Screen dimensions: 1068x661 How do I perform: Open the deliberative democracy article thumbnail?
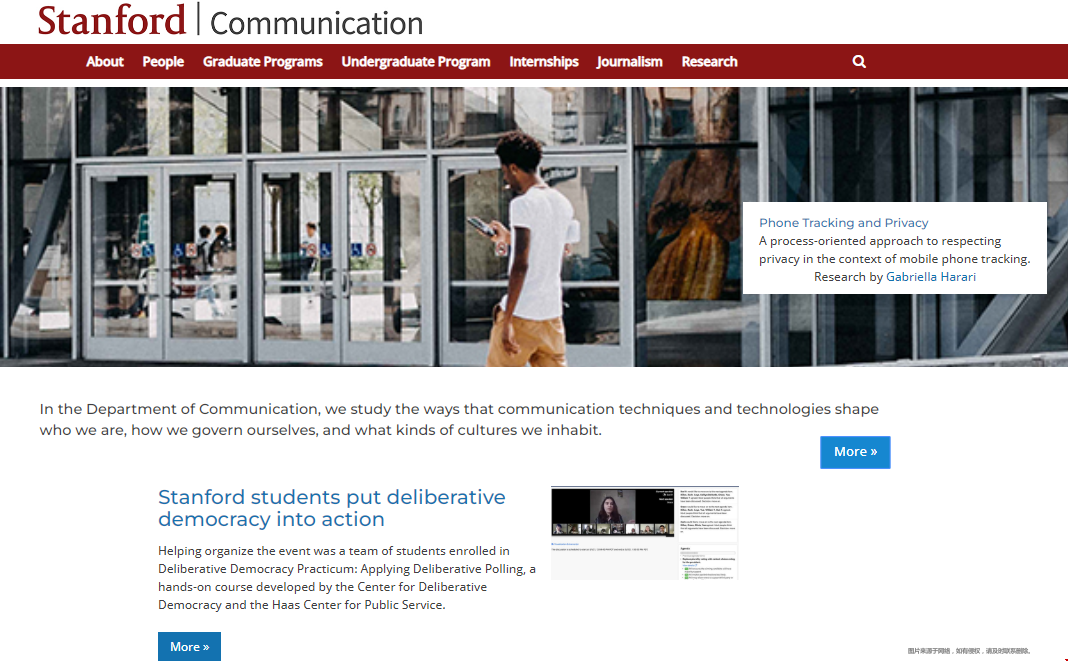click(x=644, y=533)
